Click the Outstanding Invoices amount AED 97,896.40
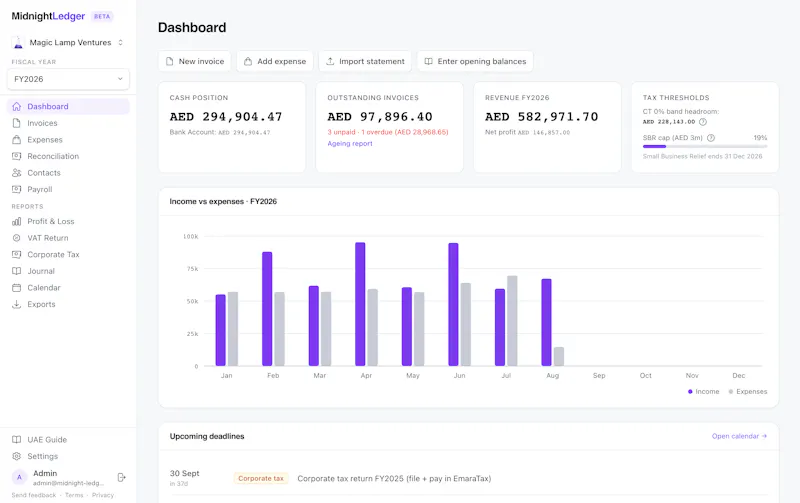The image size is (800, 503). coord(380,117)
